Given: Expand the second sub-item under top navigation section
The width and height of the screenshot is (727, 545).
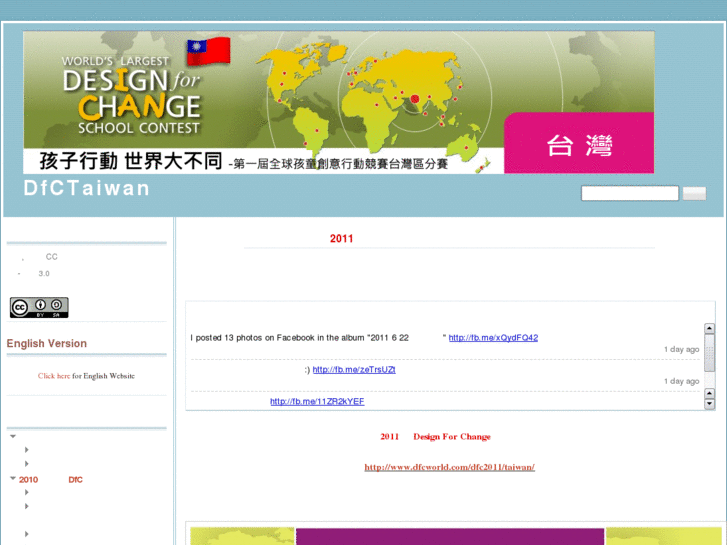Looking at the screenshot, I should [26, 463].
